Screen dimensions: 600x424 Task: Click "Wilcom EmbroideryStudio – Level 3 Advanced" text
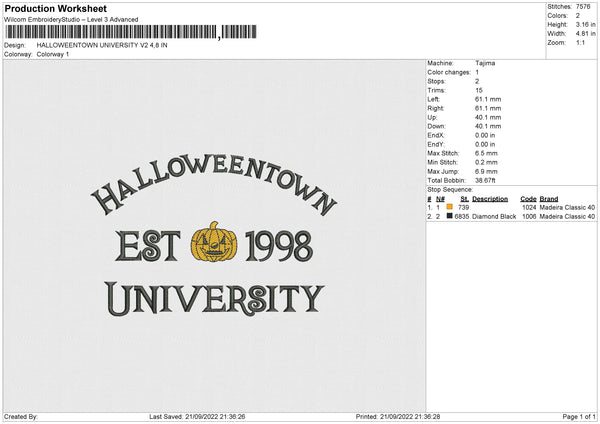(71, 20)
